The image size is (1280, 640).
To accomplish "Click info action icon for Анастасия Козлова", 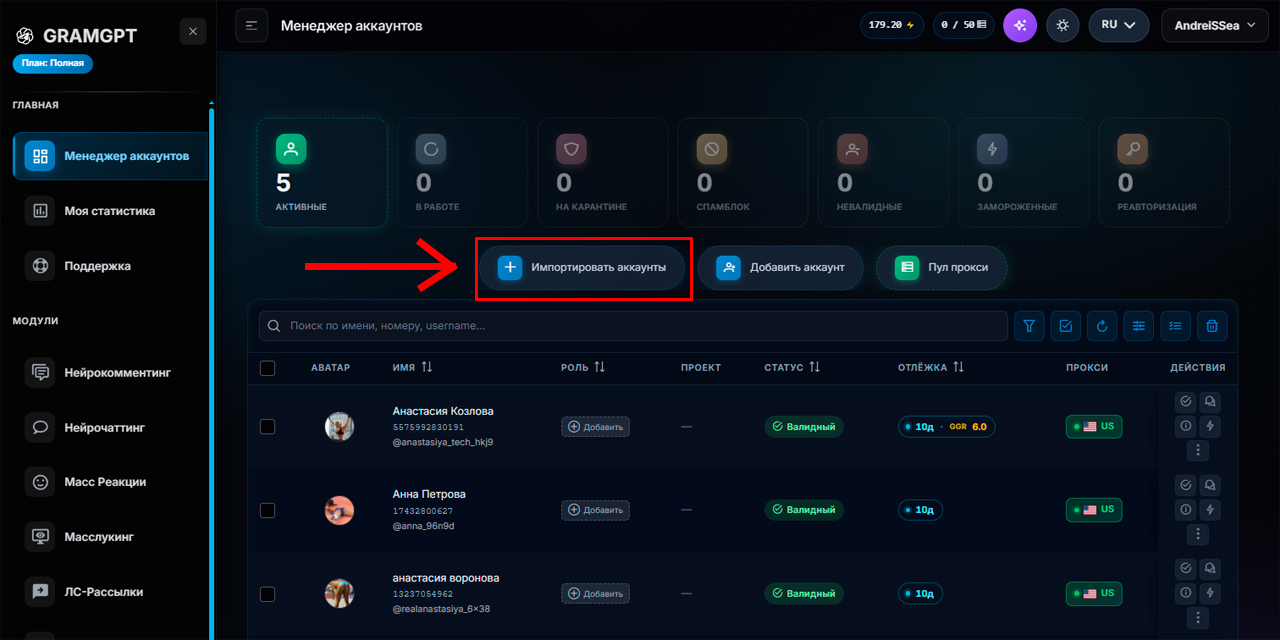I will point(1186,426).
